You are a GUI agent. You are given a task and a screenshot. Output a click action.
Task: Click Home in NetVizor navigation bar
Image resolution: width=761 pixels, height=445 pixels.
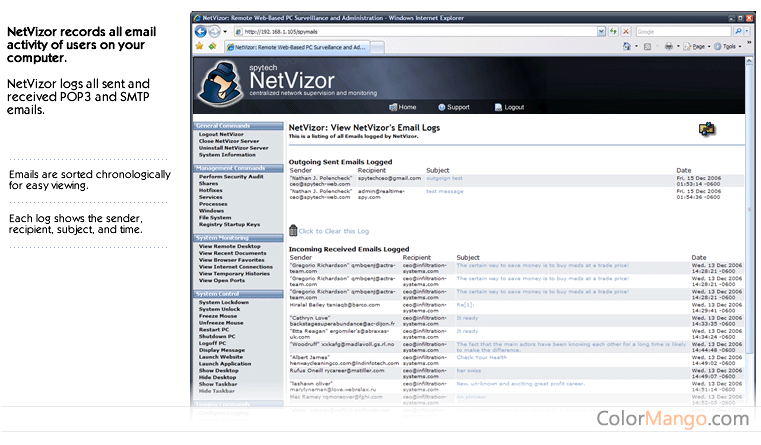[x=402, y=107]
